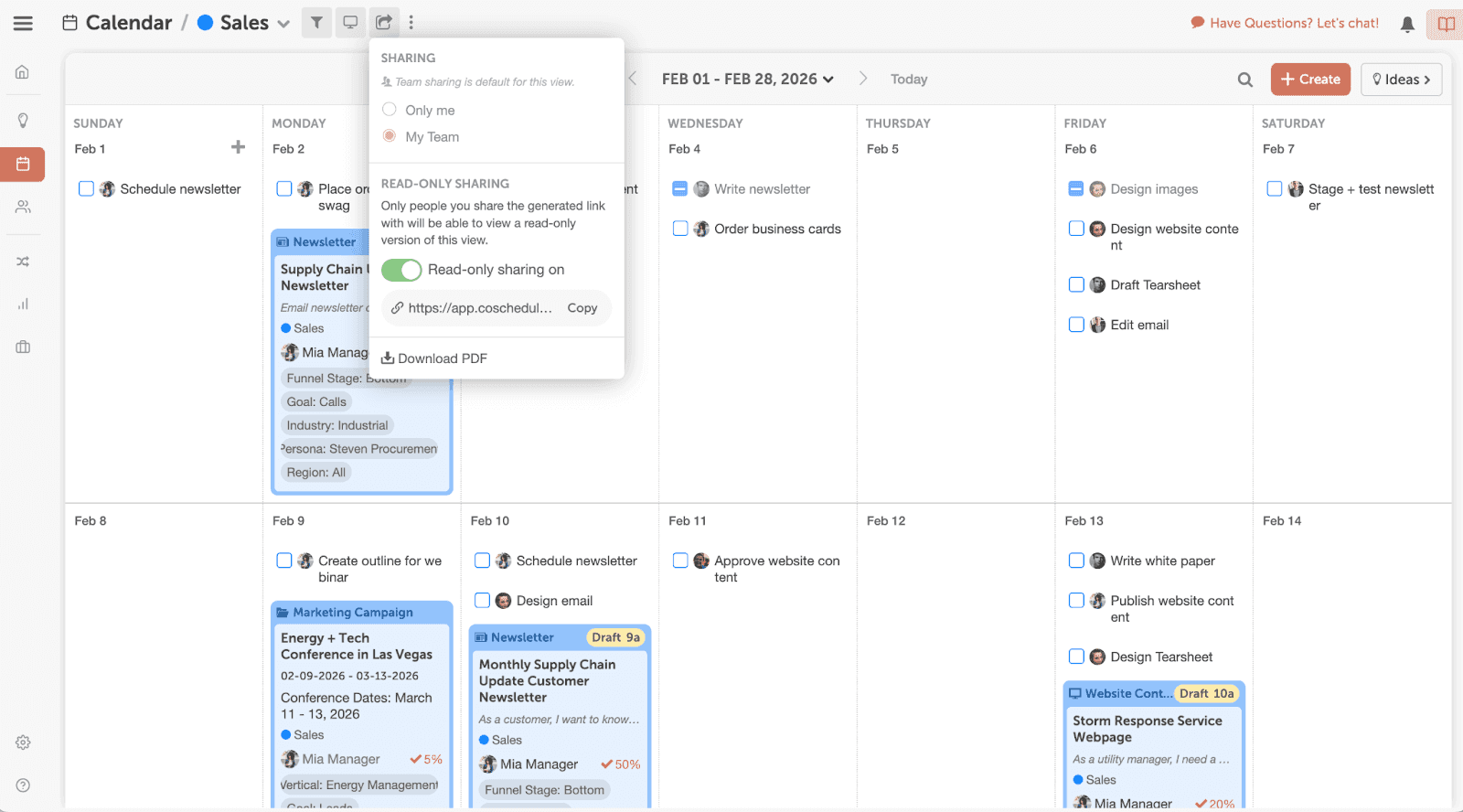This screenshot has height=812, width=1463.
Task: Click the Draft 9a status badge
Action: coord(615,637)
